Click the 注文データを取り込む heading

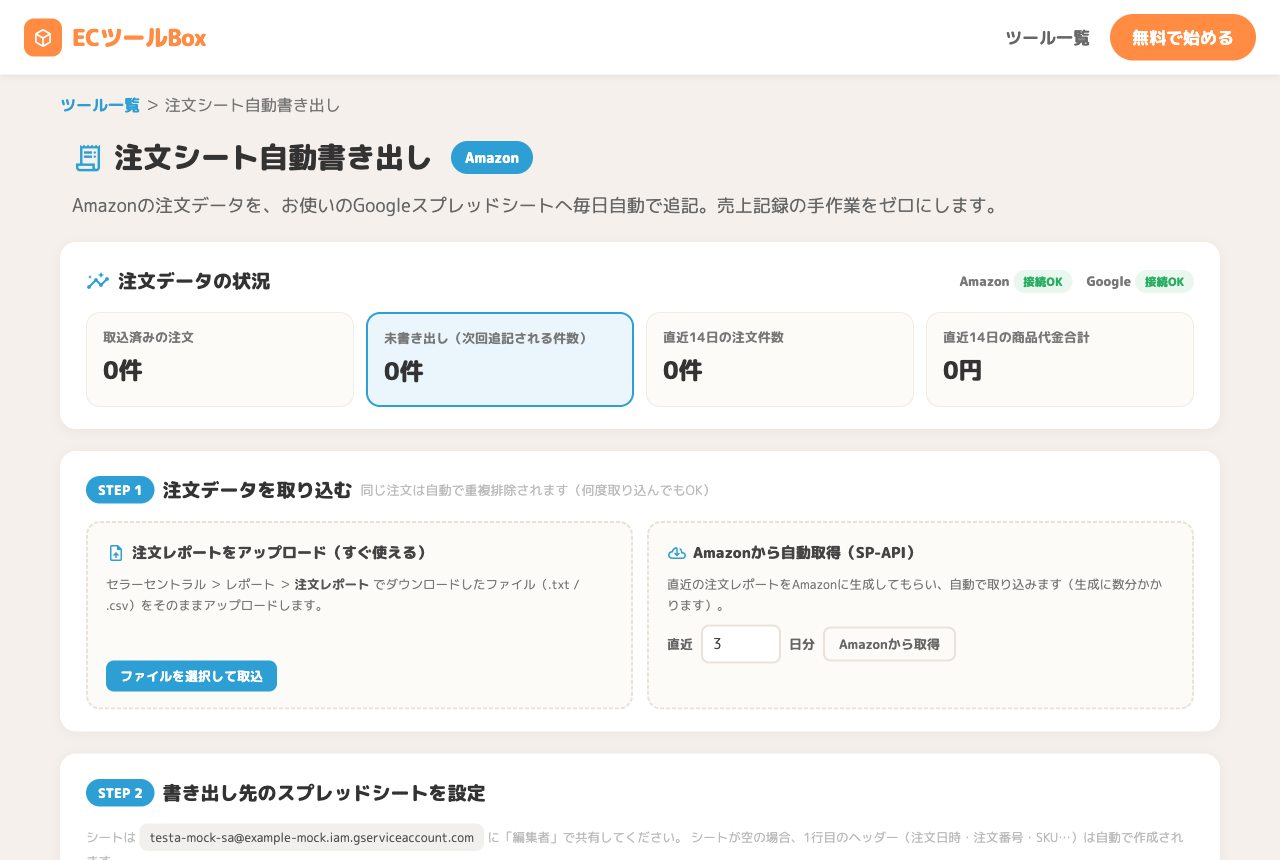(x=257, y=490)
